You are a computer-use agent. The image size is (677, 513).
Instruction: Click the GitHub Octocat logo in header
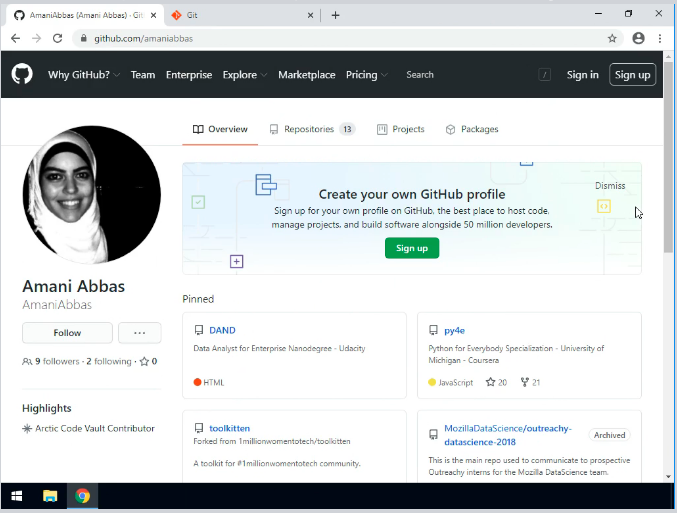22,74
